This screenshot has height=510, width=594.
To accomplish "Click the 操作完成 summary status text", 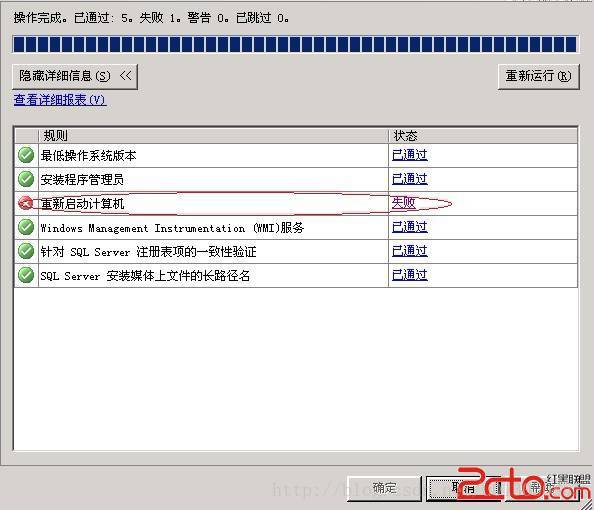I will [152, 18].
